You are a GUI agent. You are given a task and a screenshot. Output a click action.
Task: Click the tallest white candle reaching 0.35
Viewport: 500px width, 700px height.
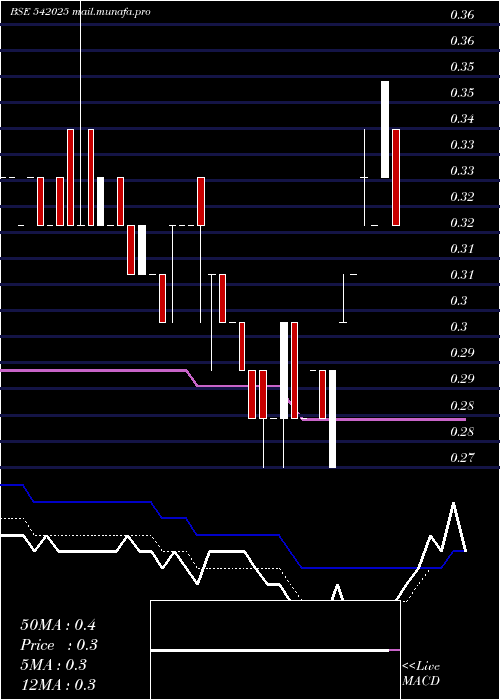[385, 129]
